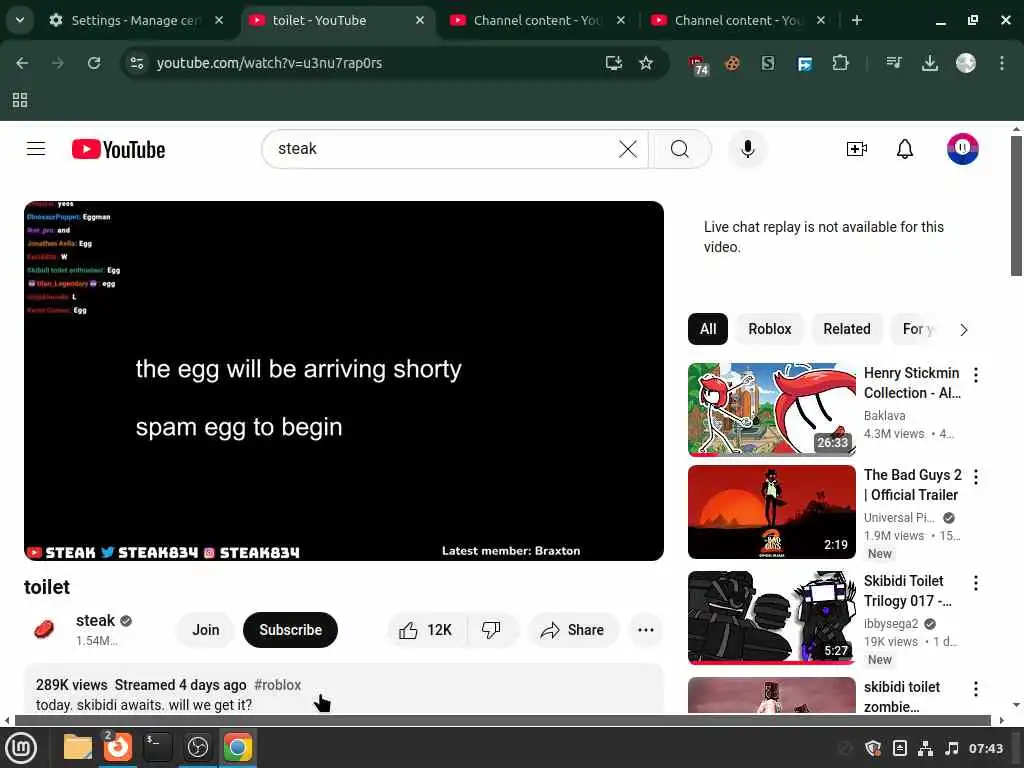Open the Files folder in taskbar
This screenshot has width=1024, height=768.
[x=78, y=748]
